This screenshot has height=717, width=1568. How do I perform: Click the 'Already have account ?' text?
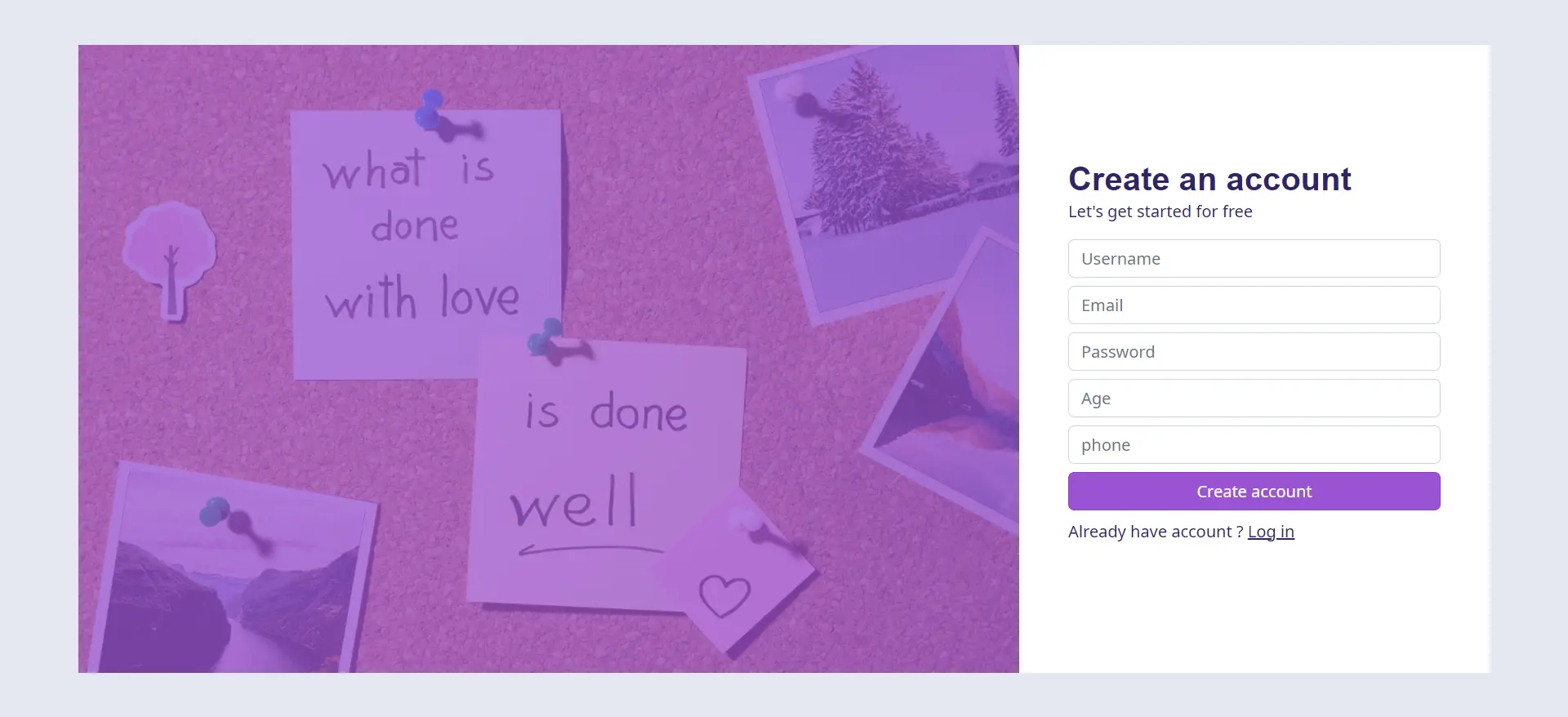[x=1156, y=532]
